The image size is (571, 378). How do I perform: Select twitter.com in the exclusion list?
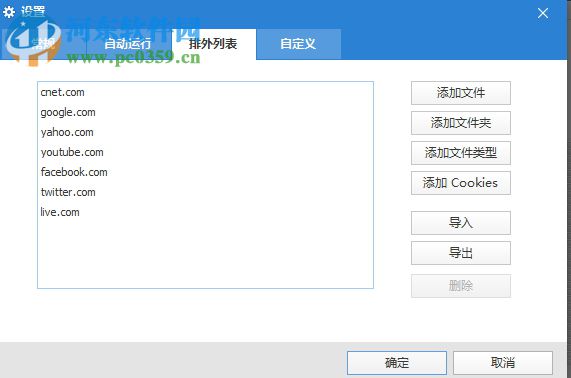(x=205, y=192)
